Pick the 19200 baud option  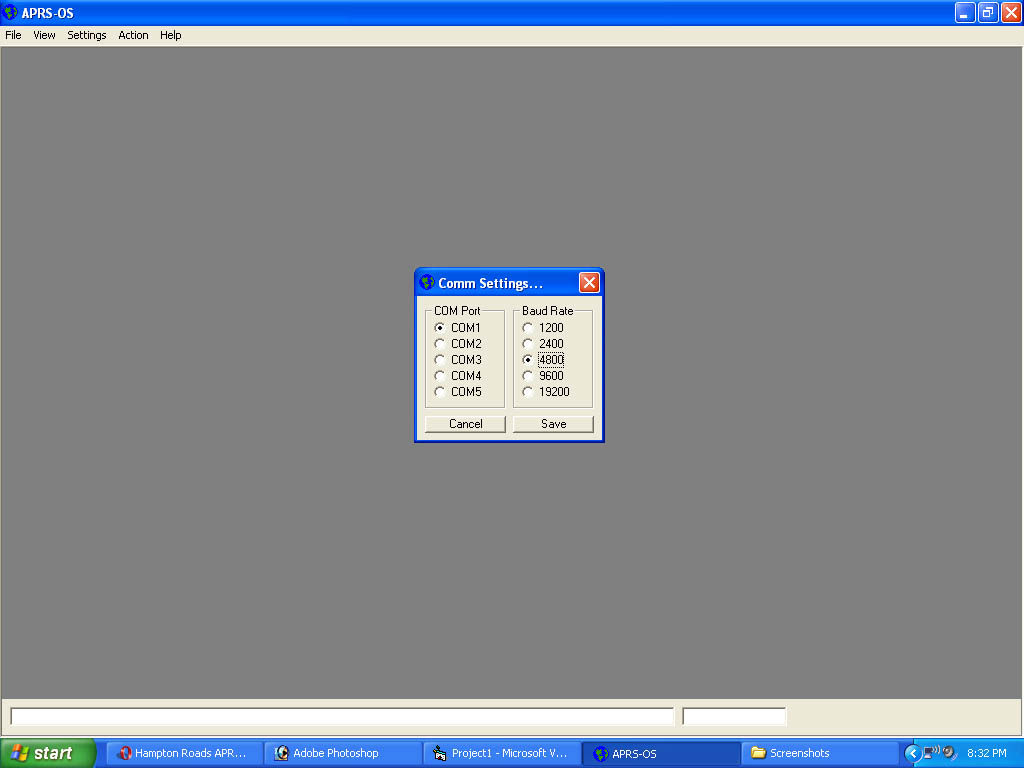coord(546,392)
